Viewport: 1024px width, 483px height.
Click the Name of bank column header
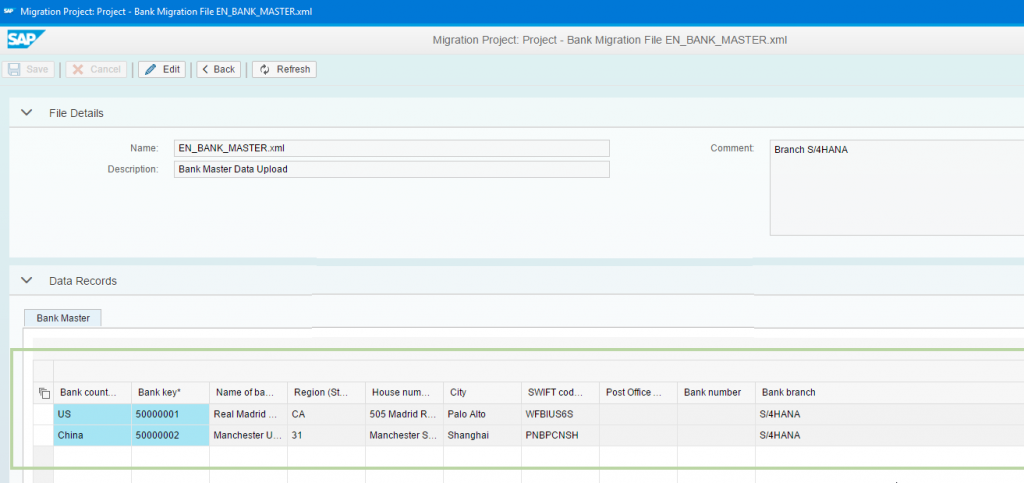click(248, 392)
